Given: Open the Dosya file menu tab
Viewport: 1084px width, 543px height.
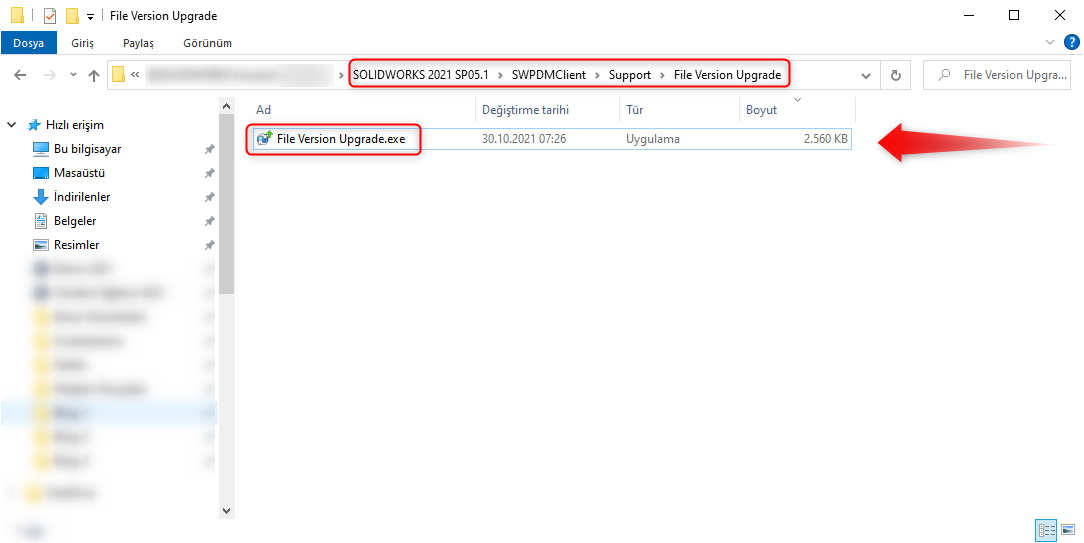Looking at the screenshot, I should click(28, 43).
